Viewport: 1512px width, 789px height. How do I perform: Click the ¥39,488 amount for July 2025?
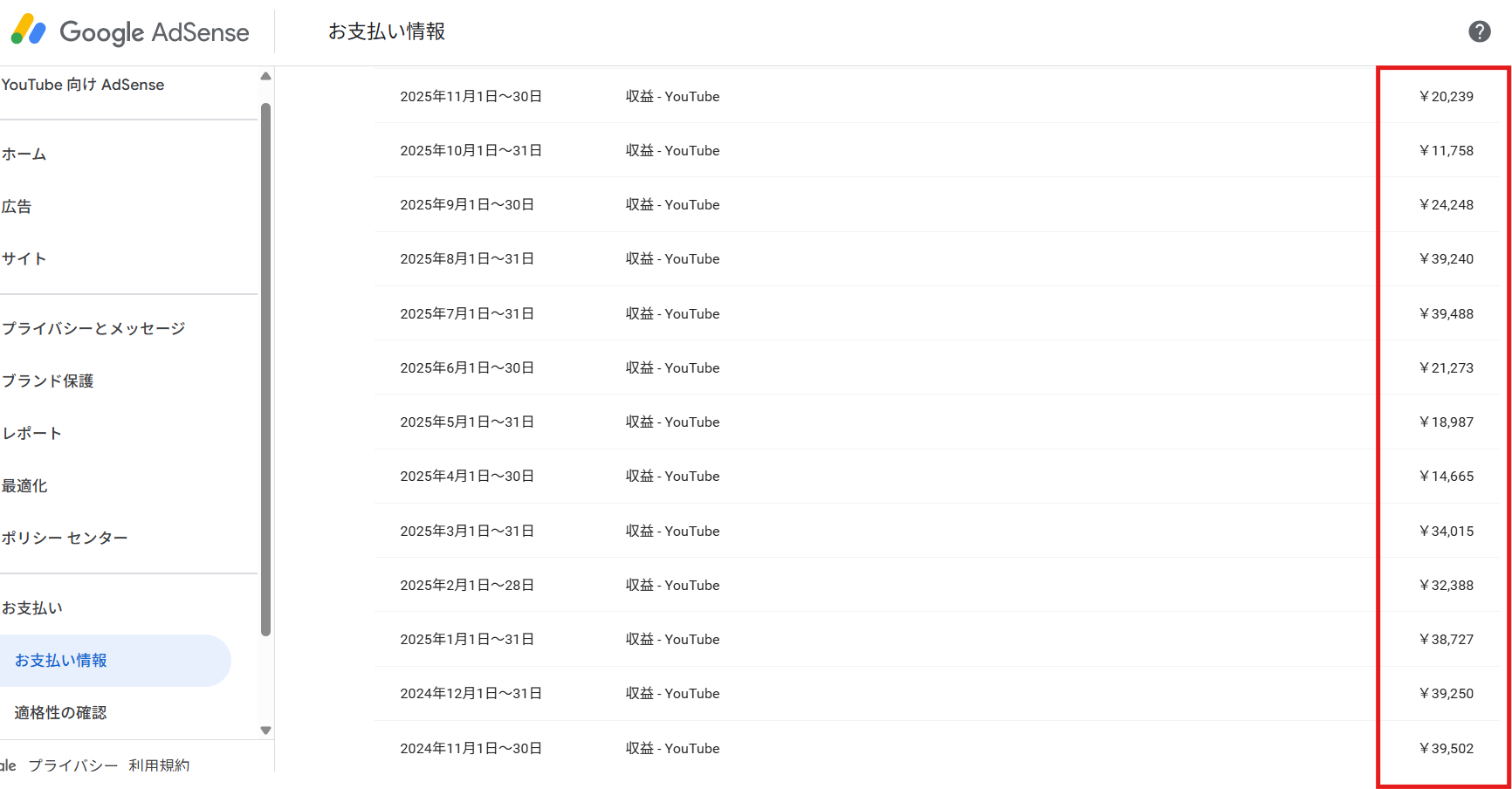tap(1447, 314)
